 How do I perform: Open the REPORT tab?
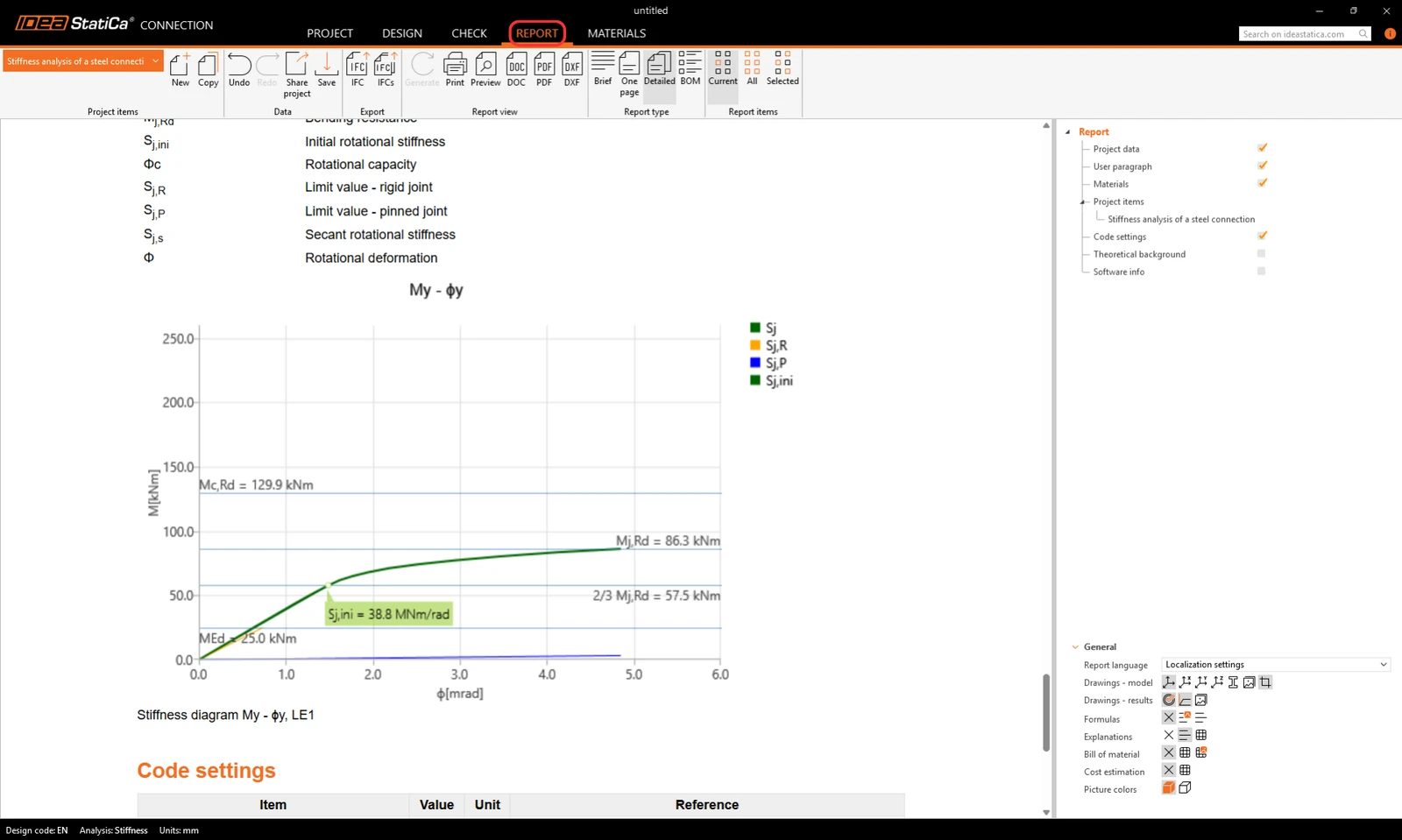(537, 33)
